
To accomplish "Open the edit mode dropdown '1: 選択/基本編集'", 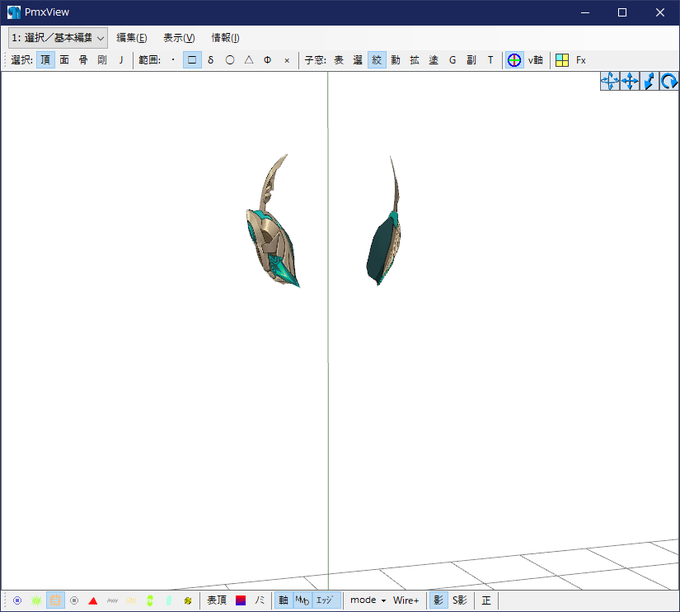I will [x=58, y=38].
